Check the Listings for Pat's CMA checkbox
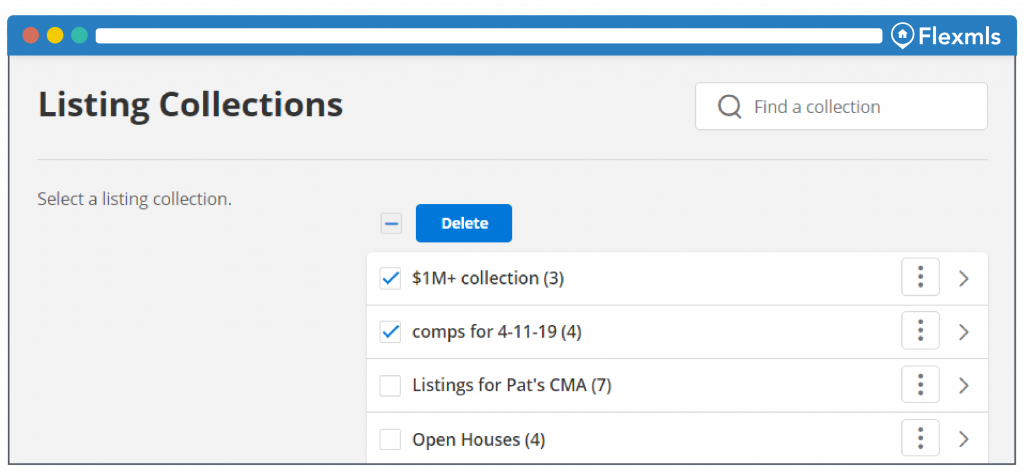The image size is (1024, 475). [391, 385]
